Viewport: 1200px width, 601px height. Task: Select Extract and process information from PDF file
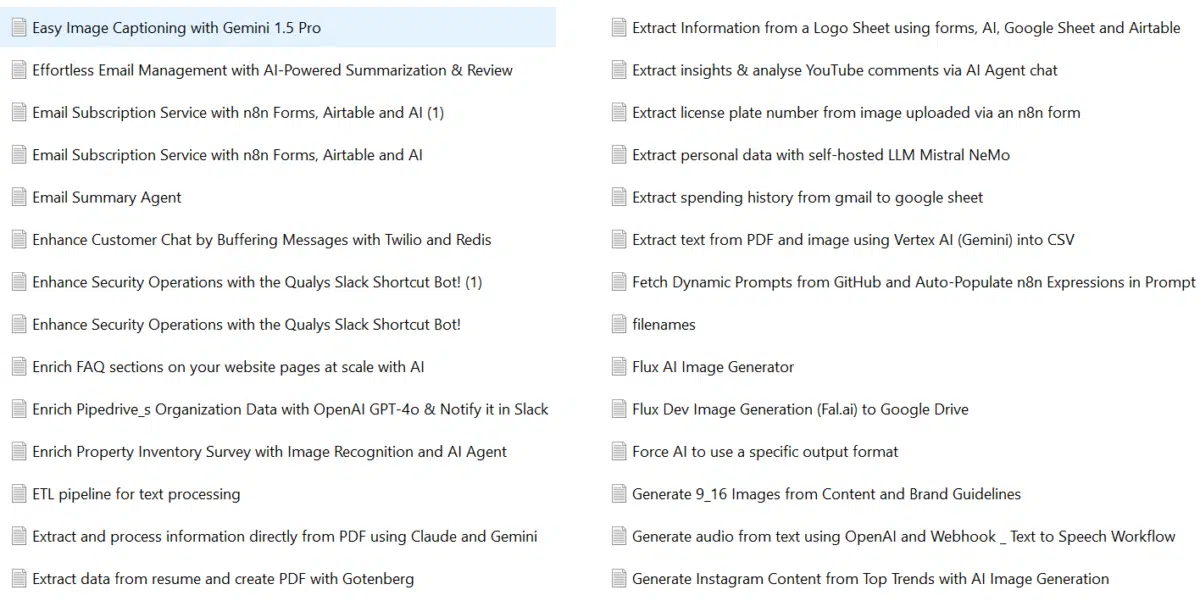pyautogui.click(x=284, y=537)
